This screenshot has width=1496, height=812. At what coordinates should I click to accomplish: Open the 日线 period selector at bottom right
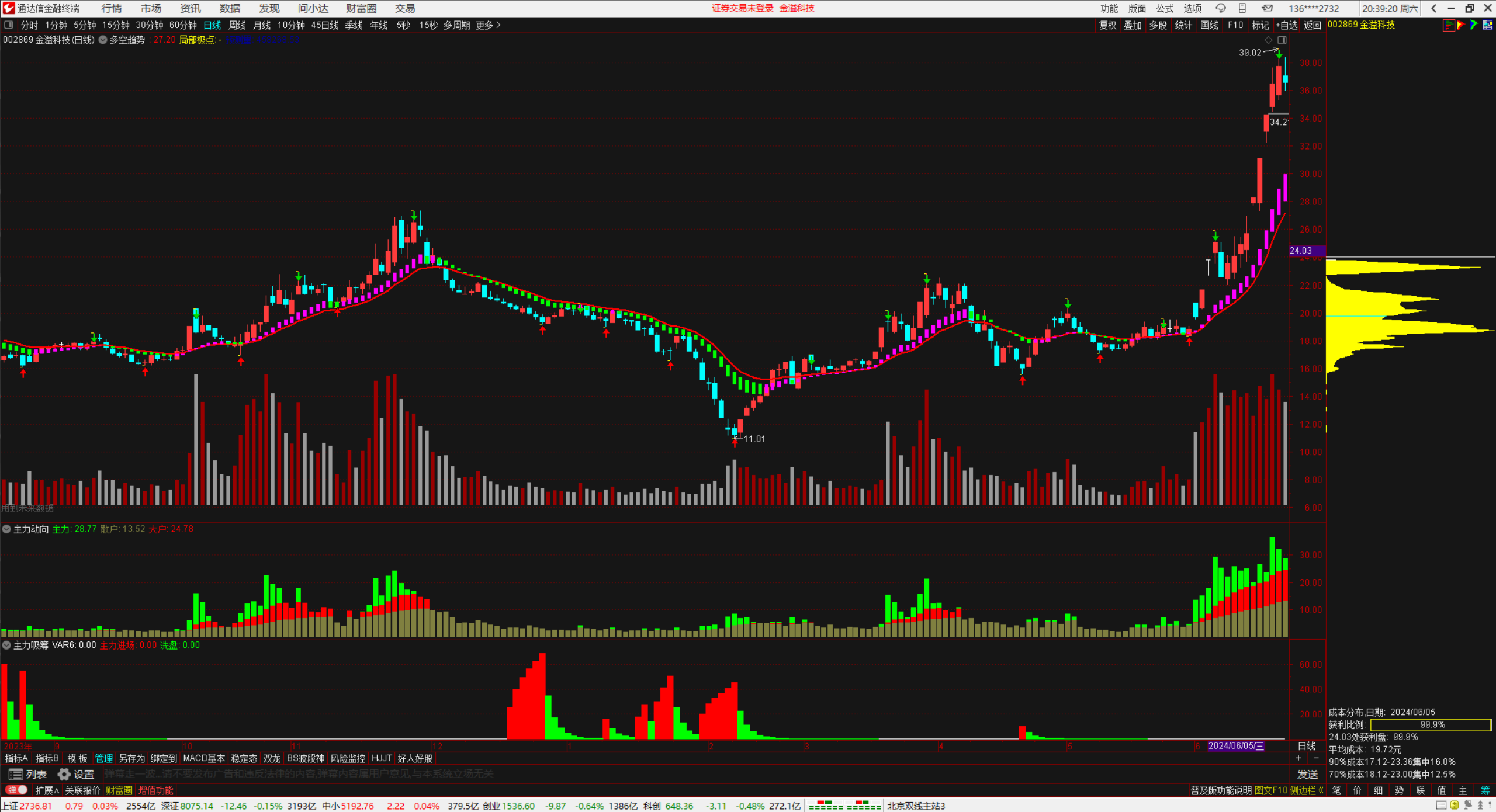[1307, 746]
